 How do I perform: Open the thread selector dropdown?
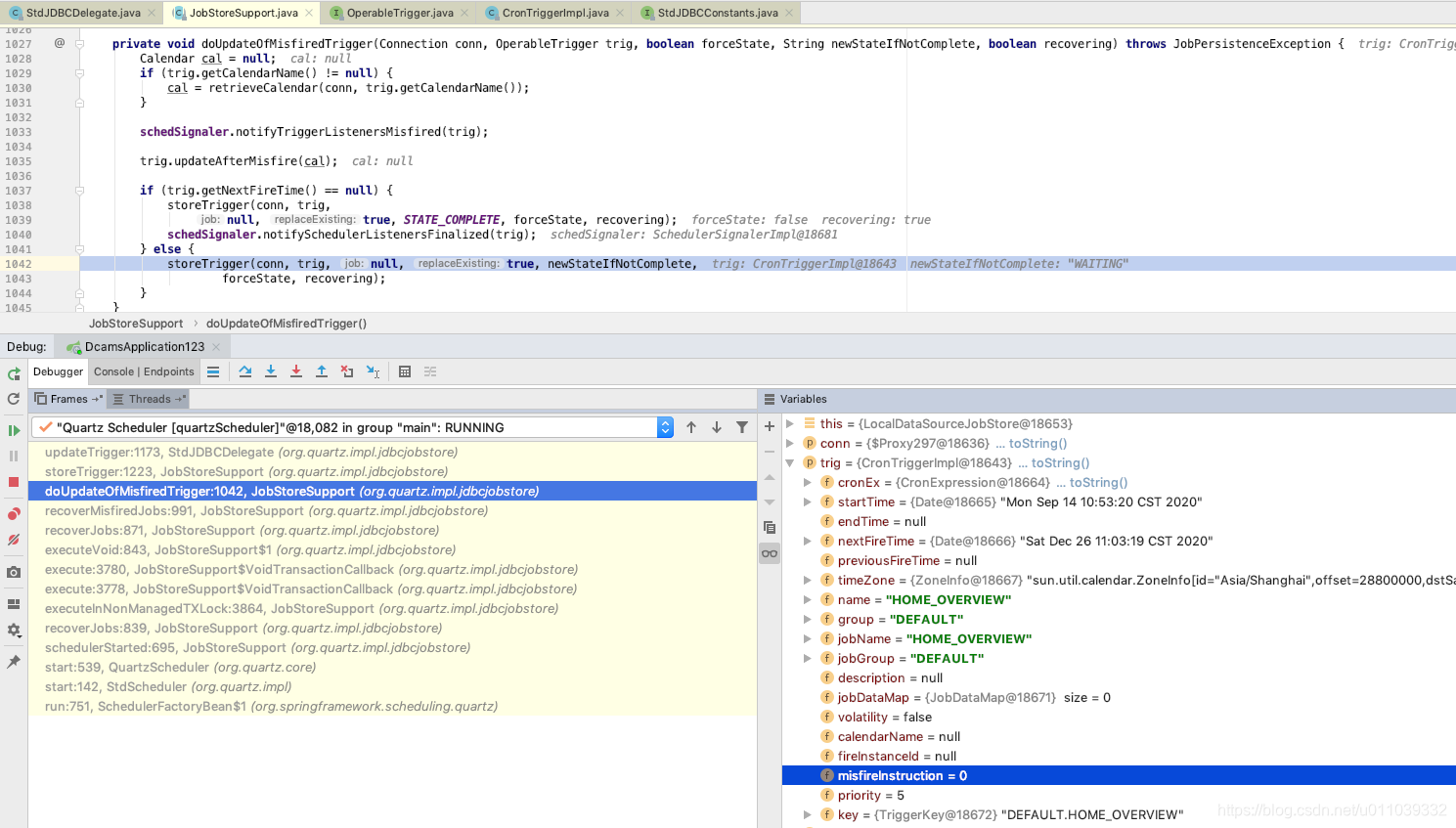[x=665, y=427]
